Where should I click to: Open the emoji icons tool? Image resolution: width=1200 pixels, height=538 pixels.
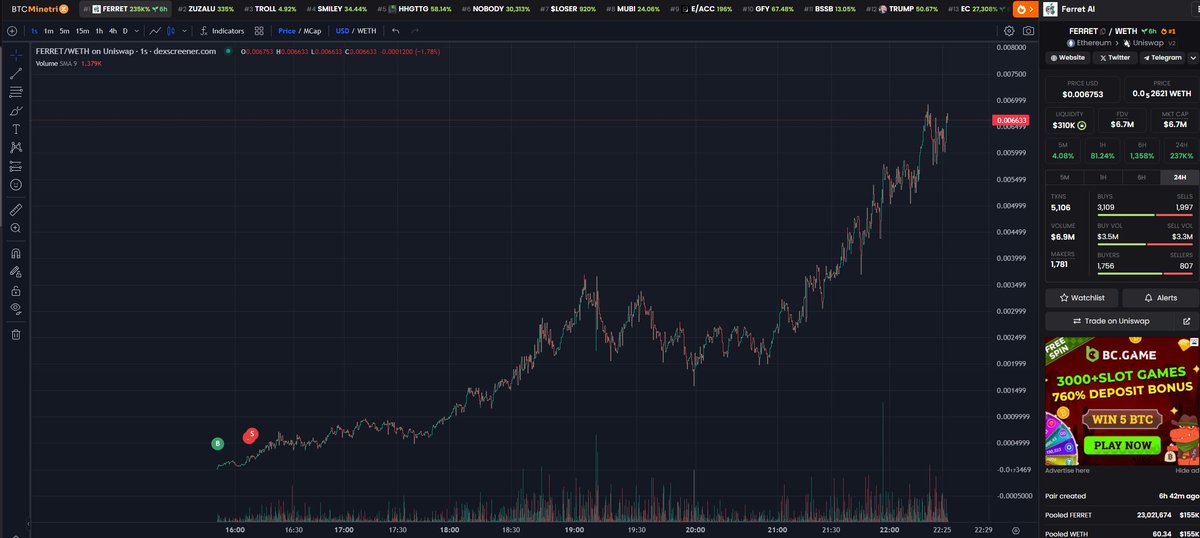tap(16, 185)
